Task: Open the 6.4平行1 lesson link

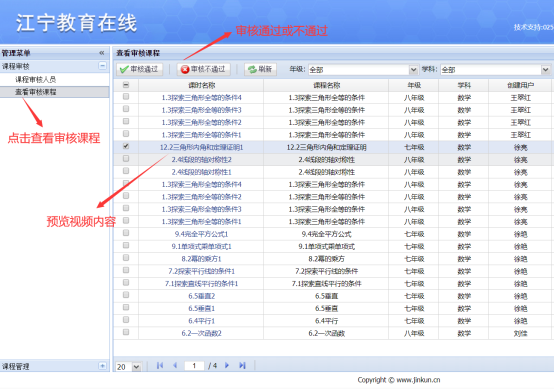Action: point(201,321)
